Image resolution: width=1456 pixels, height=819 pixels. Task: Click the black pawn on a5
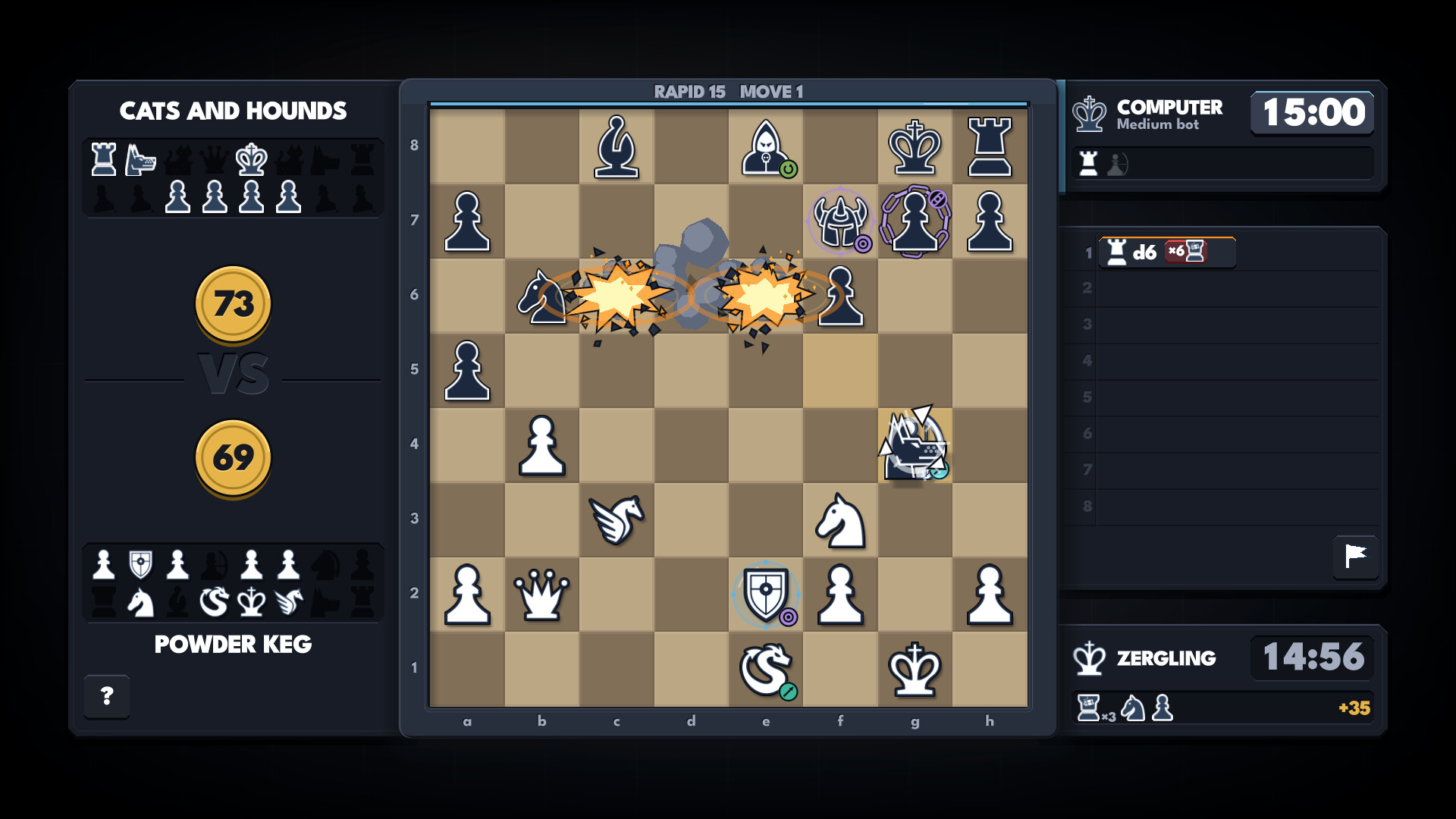pyautogui.click(x=467, y=371)
